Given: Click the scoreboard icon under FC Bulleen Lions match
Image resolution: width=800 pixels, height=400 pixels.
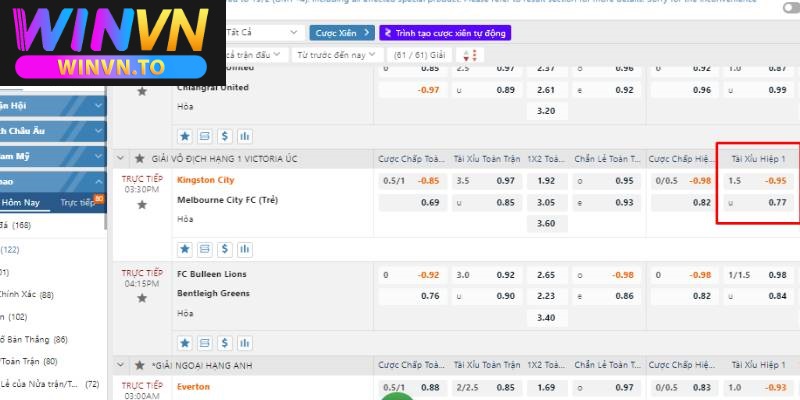Looking at the screenshot, I should click(205, 341).
